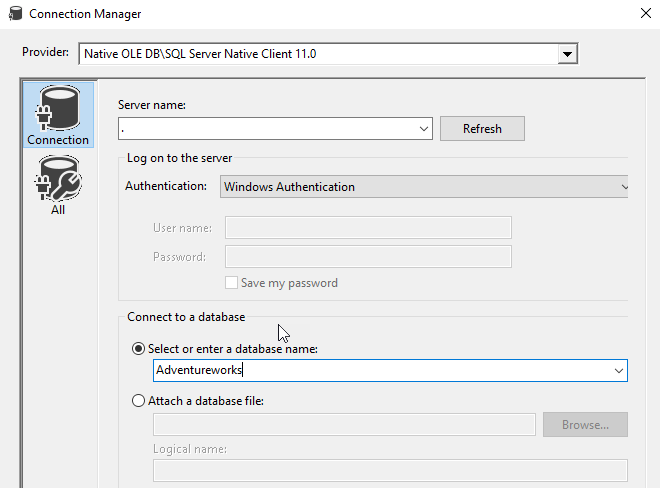Toggle the Save my password checkbox
660x488 pixels.
click(x=231, y=283)
